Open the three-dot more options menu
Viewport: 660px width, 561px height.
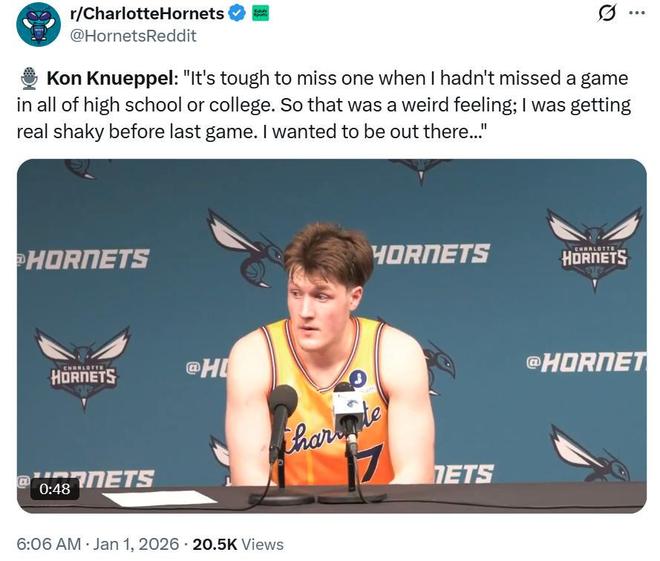636,13
